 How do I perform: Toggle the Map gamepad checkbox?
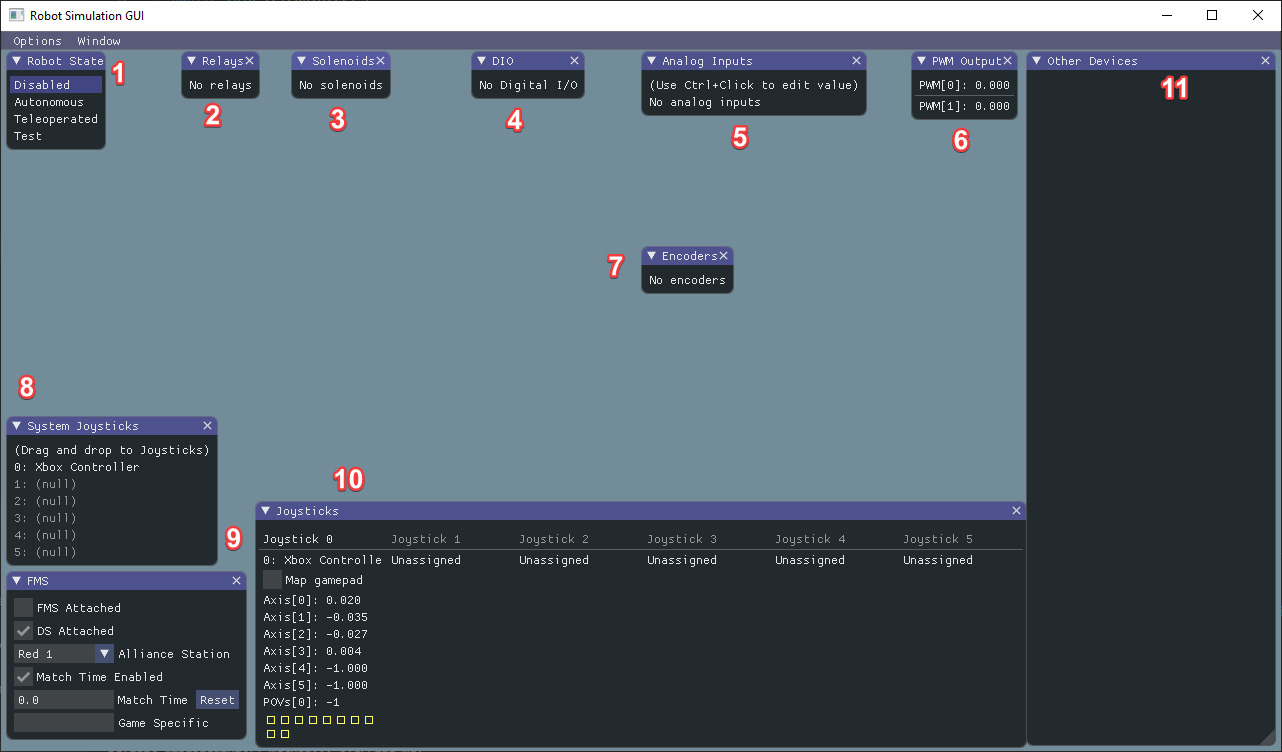click(x=271, y=579)
